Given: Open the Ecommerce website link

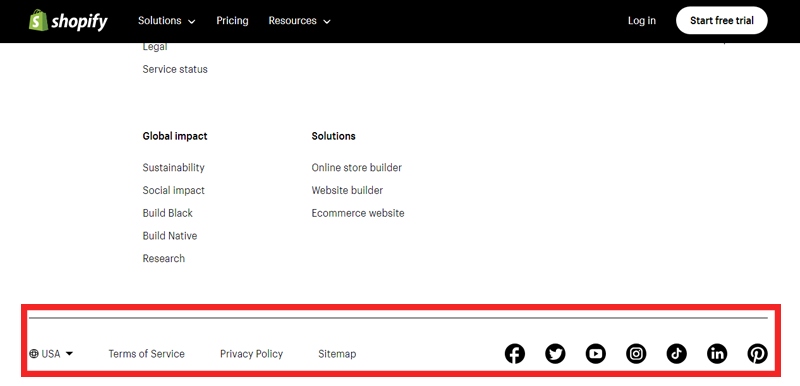Looking at the screenshot, I should pyautogui.click(x=358, y=213).
